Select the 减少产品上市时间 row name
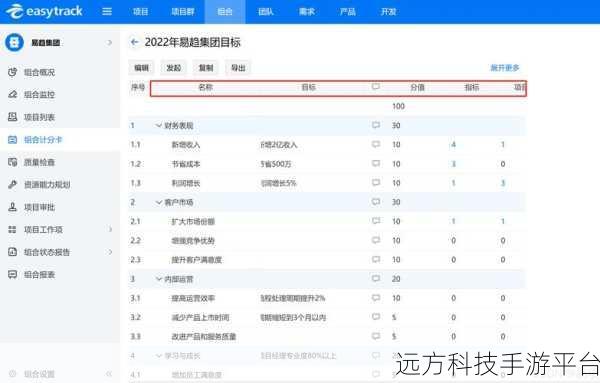Image resolution: width=600 pixels, height=383 pixels. point(200,317)
